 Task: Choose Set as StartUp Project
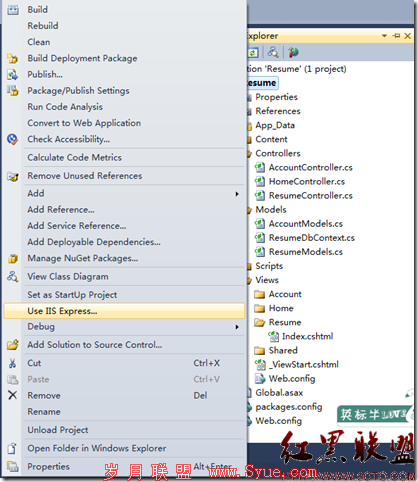pos(72,295)
